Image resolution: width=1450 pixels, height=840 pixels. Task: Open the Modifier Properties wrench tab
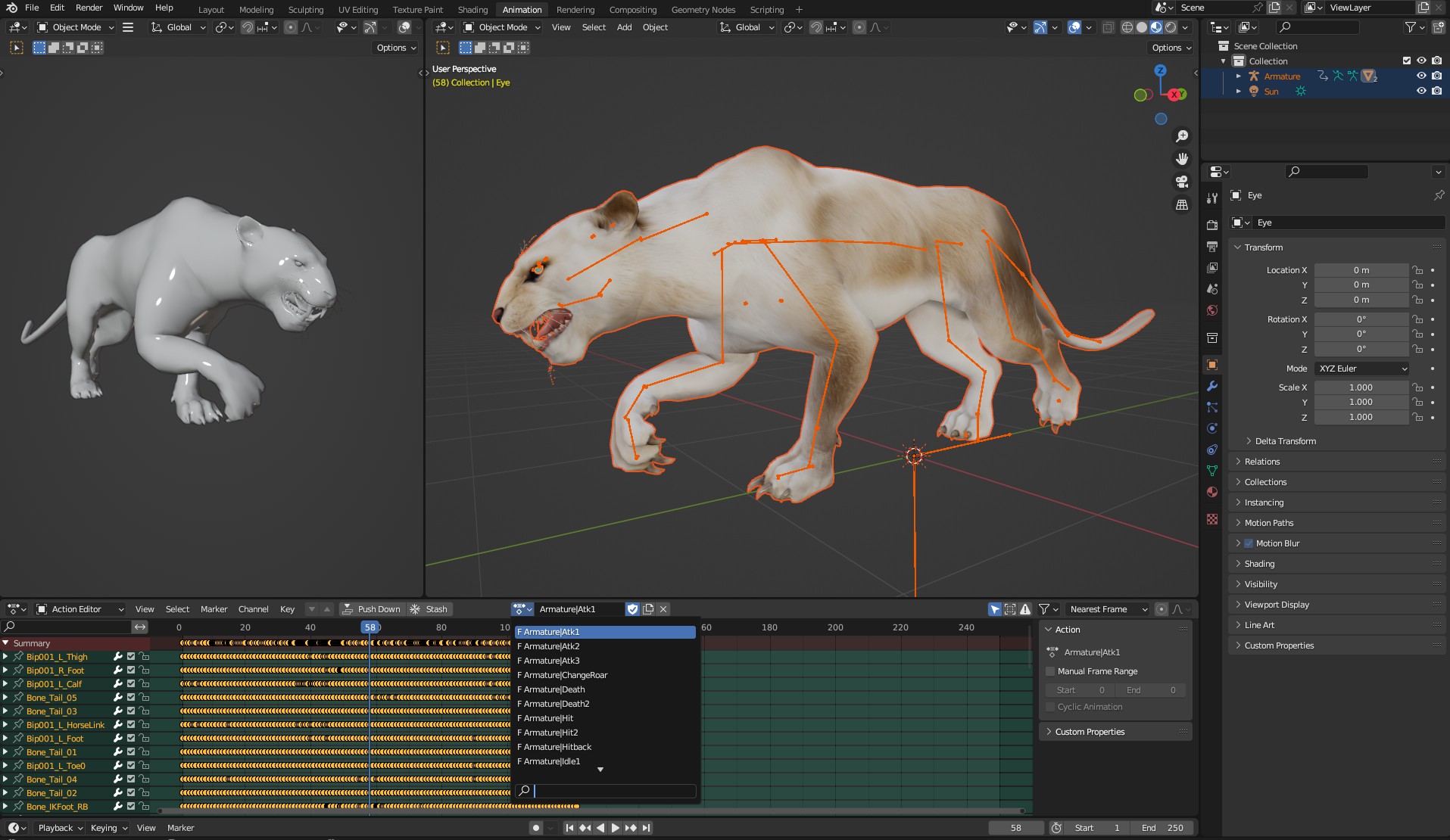tap(1211, 386)
